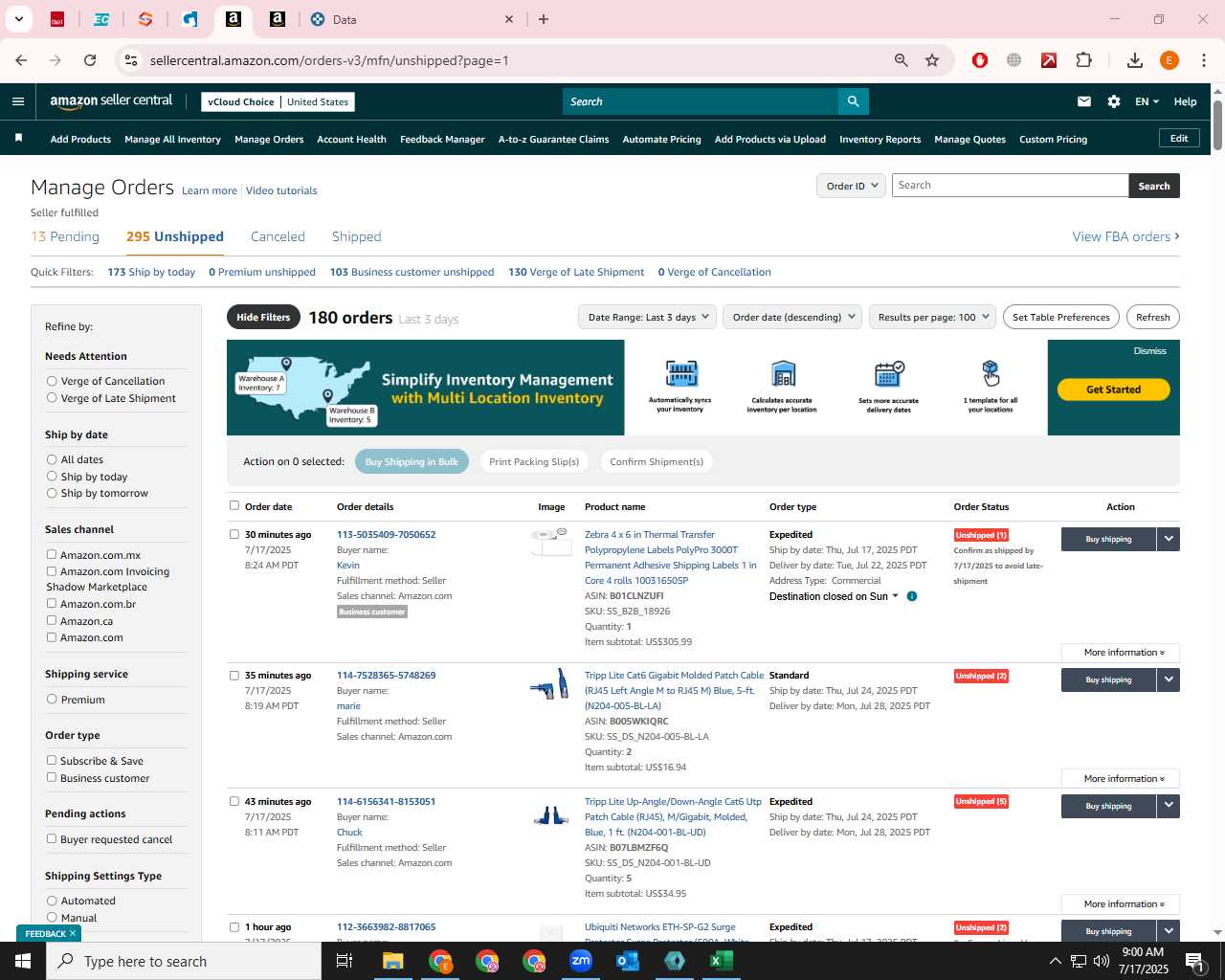Click the Chrome zoom magnifier in address bar
1225x980 pixels.
(x=901, y=60)
